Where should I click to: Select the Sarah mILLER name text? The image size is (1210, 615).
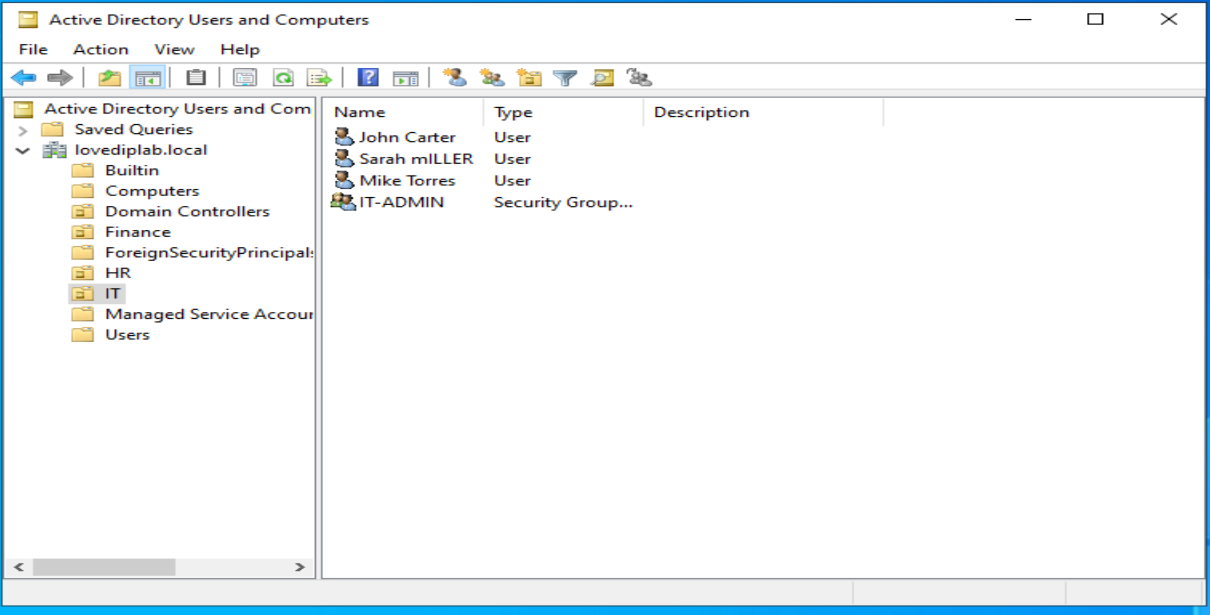click(416, 158)
